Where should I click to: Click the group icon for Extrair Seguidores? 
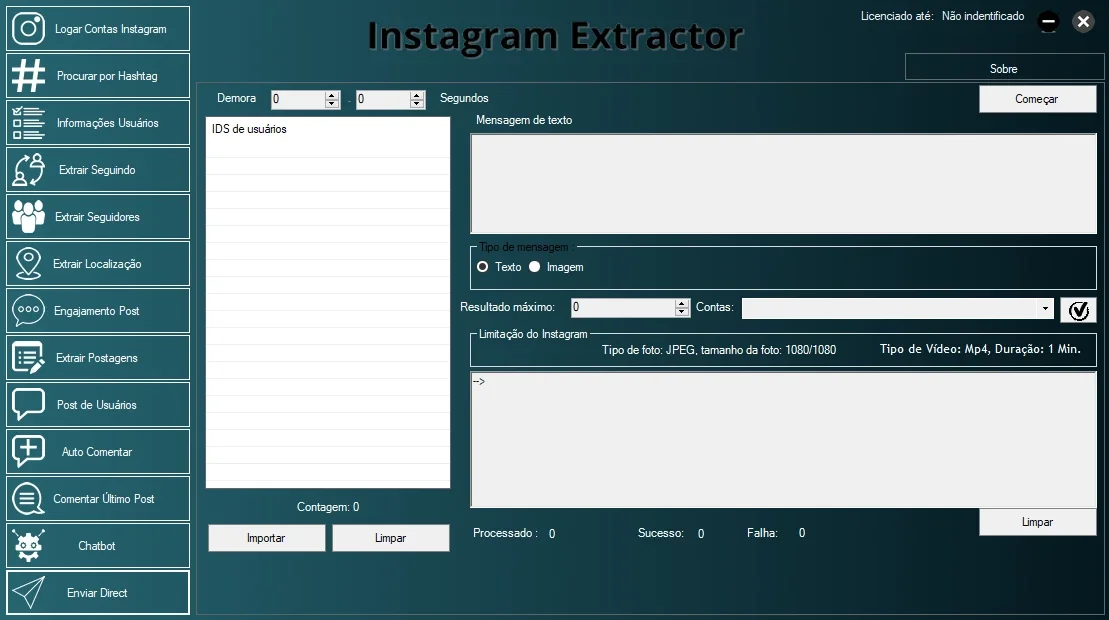tap(28, 216)
